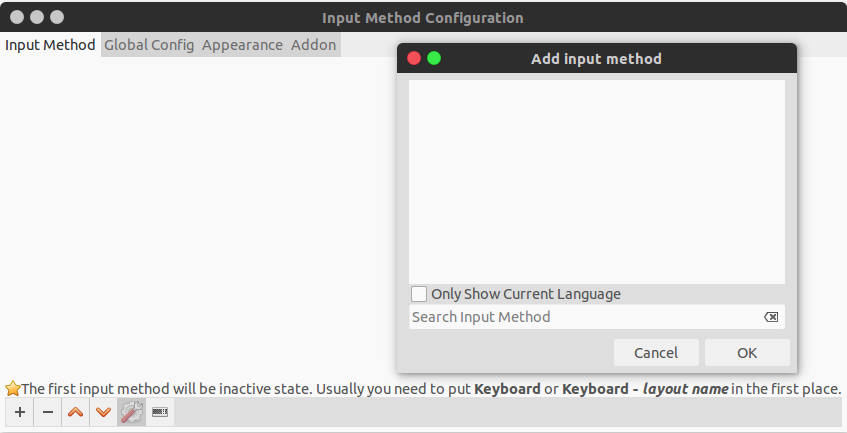Click the keyboard layout icon in bottom toolbar
This screenshot has width=847, height=433.
click(159, 412)
